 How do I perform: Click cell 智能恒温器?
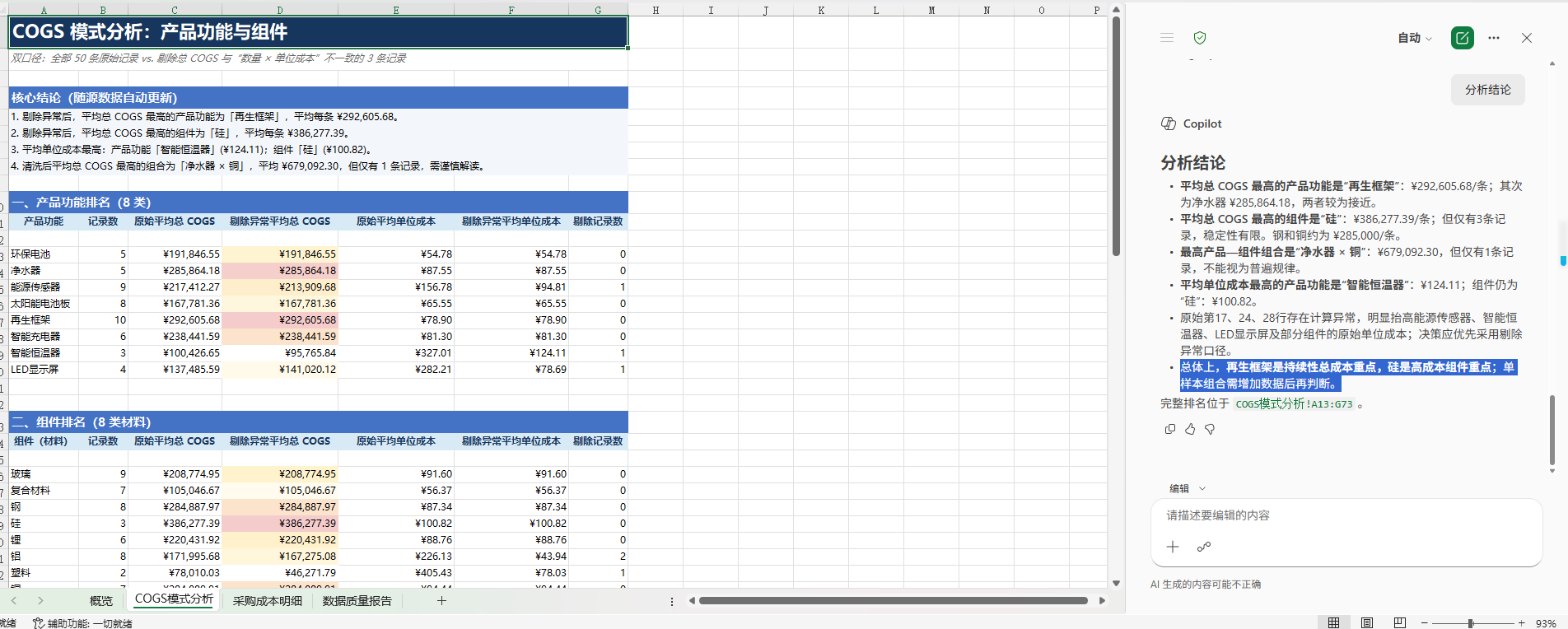click(x=44, y=353)
